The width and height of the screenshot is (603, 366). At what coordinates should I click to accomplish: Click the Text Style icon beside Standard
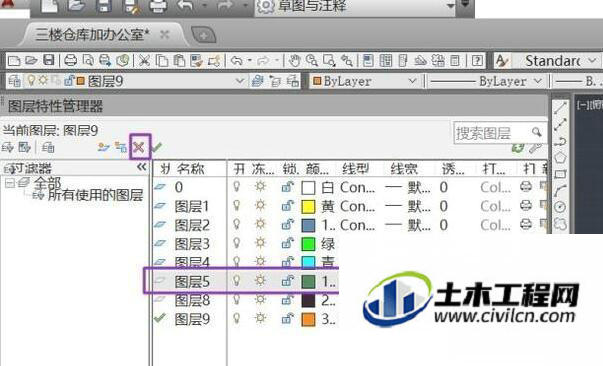click(501, 61)
